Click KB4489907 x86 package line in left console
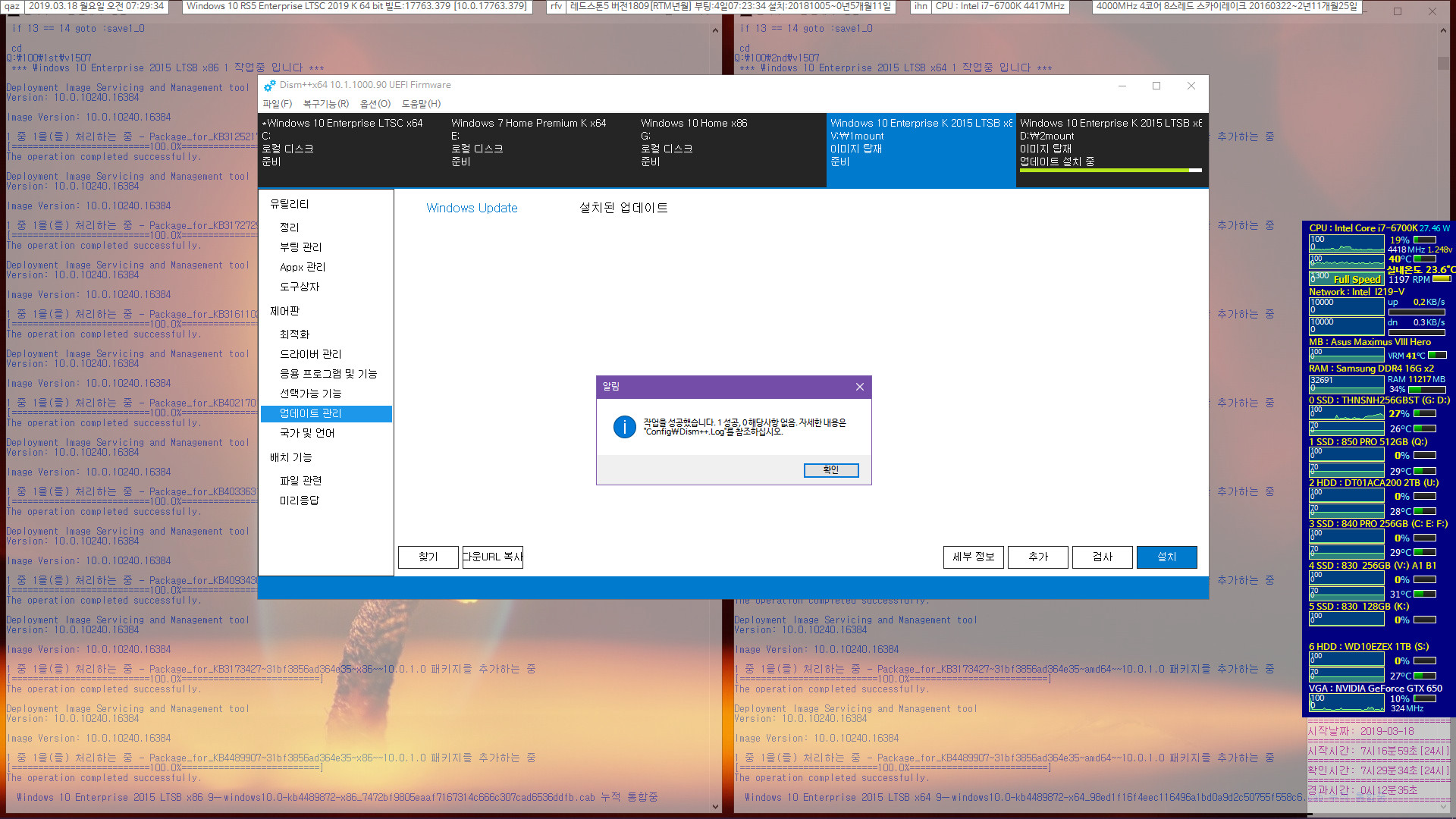Viewport: 1456px width, 819px height. (x=271, y=758)
